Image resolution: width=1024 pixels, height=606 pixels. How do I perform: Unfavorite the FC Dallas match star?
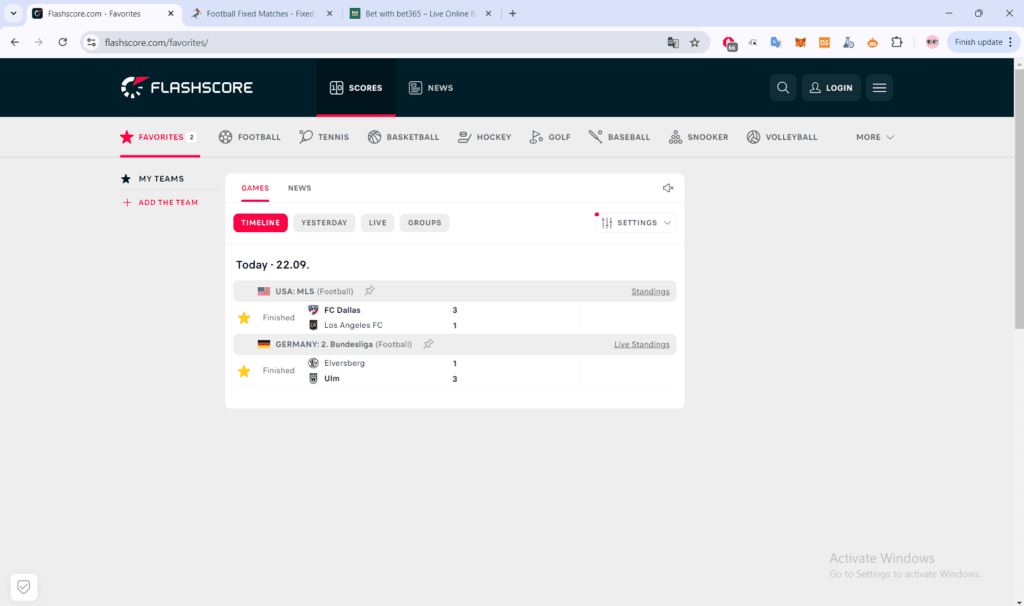[244, 318]
